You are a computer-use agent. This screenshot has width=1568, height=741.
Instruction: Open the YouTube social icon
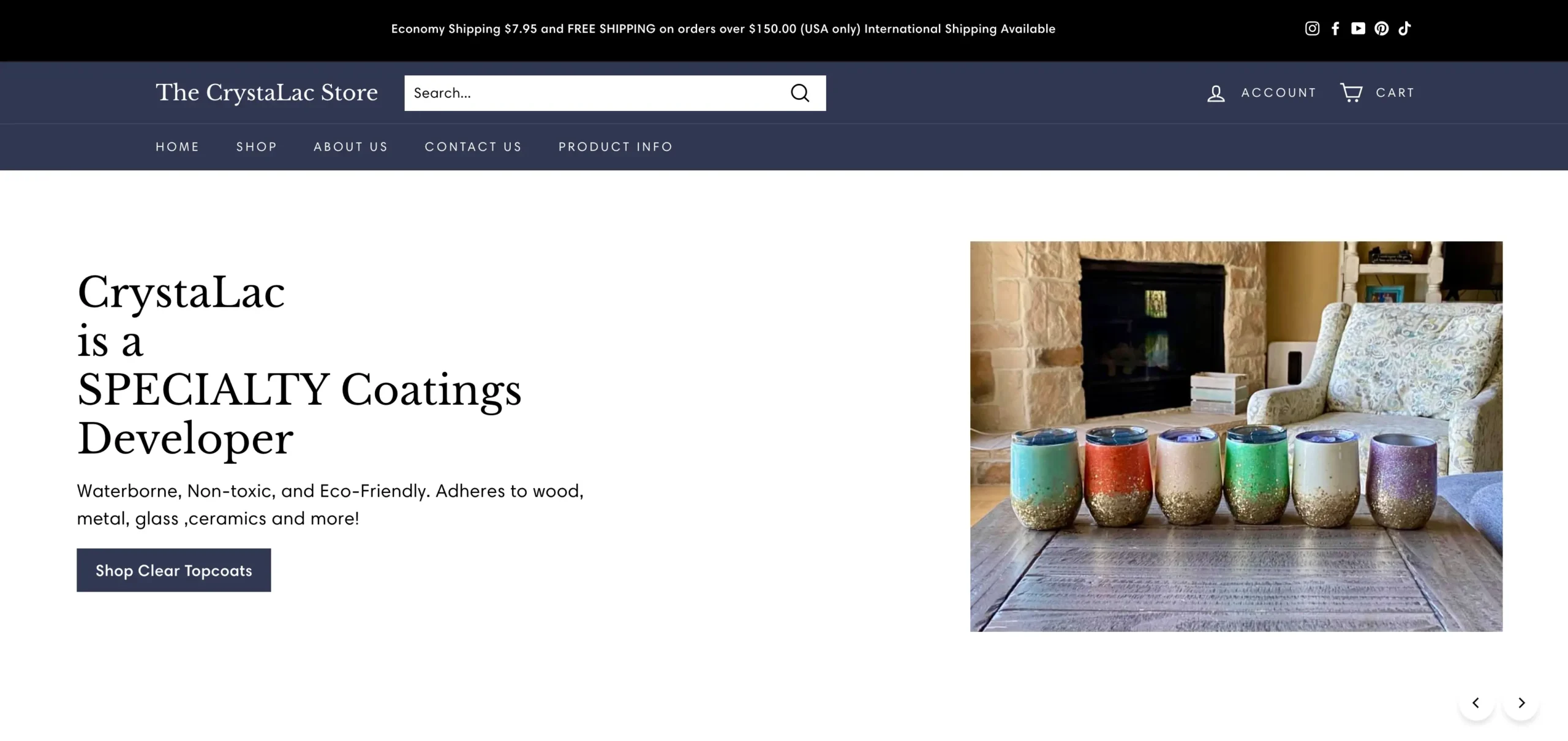coord(1358,28)
